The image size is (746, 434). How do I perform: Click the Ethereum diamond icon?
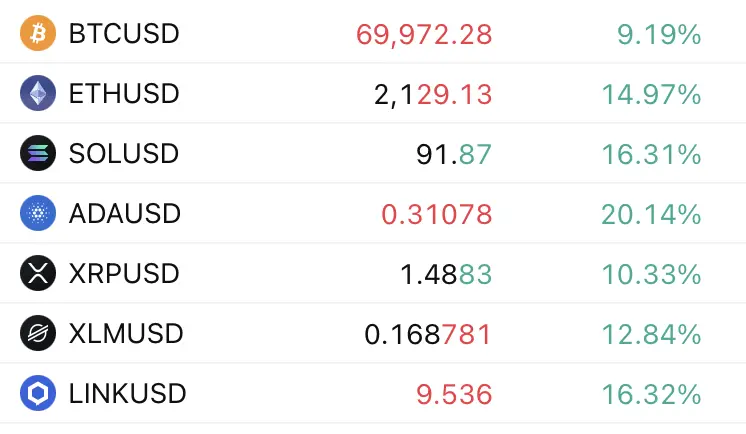(38, 93)
